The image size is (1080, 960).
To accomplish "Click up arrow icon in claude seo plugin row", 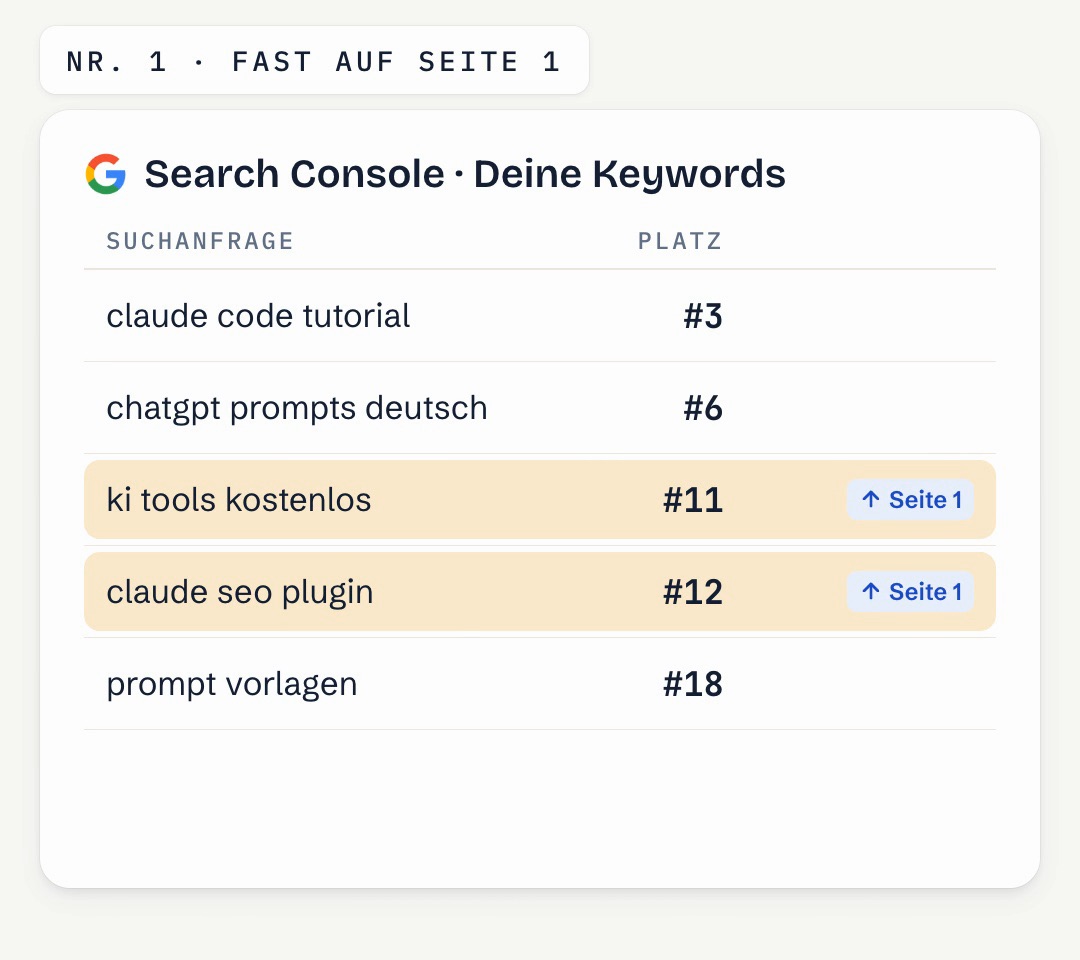I will 871,592.
